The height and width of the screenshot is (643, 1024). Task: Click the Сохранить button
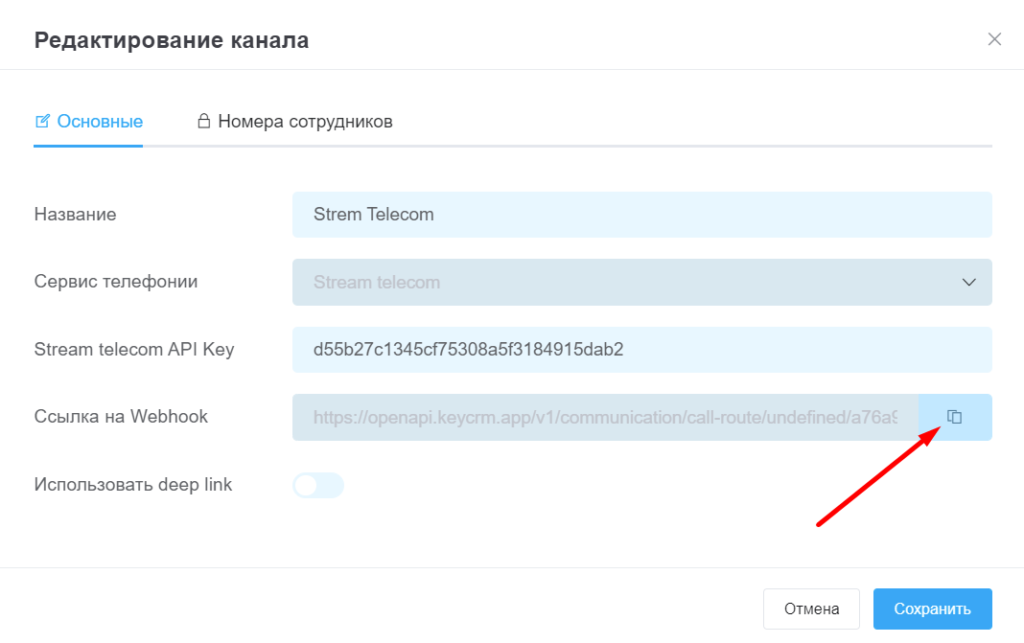point(932,608)
